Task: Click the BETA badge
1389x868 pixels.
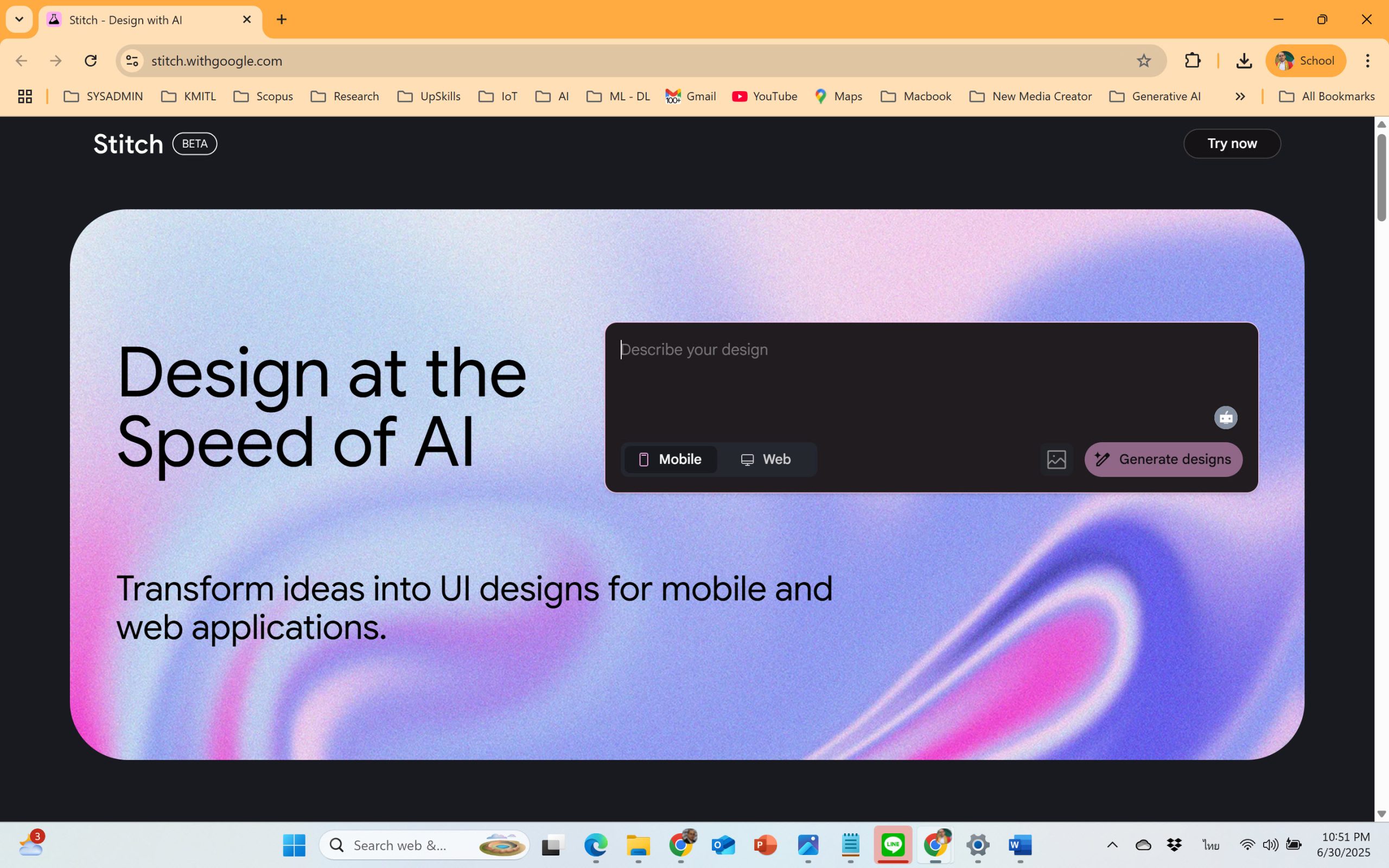Action: 195,144
